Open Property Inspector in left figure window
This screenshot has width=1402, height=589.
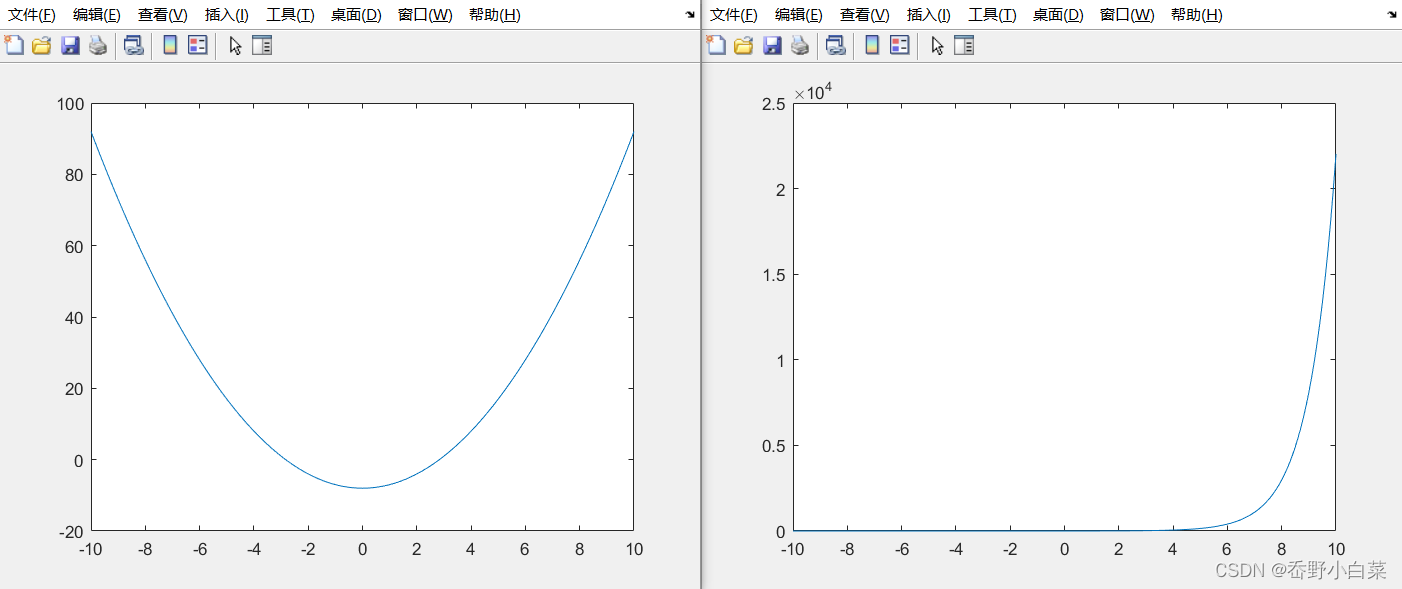[262, 45]
